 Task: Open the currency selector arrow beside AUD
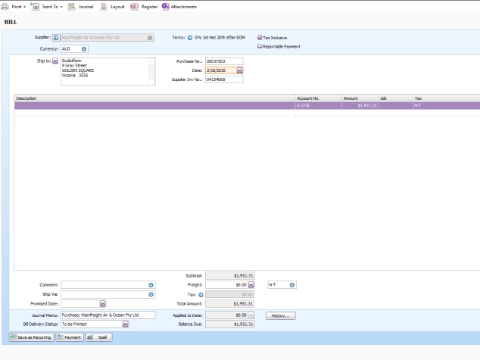tap(84, 49)
